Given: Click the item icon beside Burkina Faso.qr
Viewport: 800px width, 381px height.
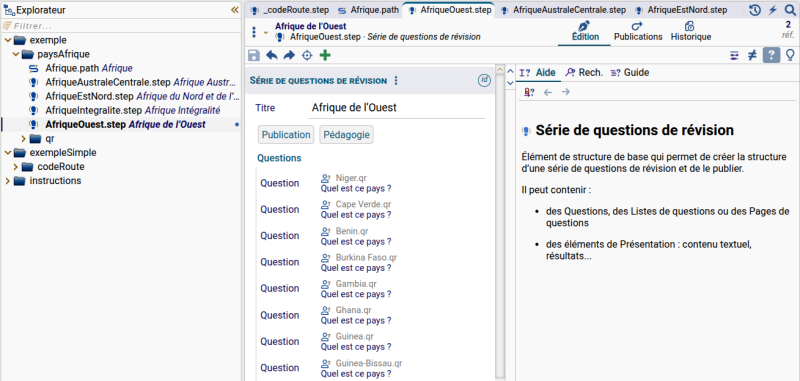Looking at the screenshot, I should point(326,258).
